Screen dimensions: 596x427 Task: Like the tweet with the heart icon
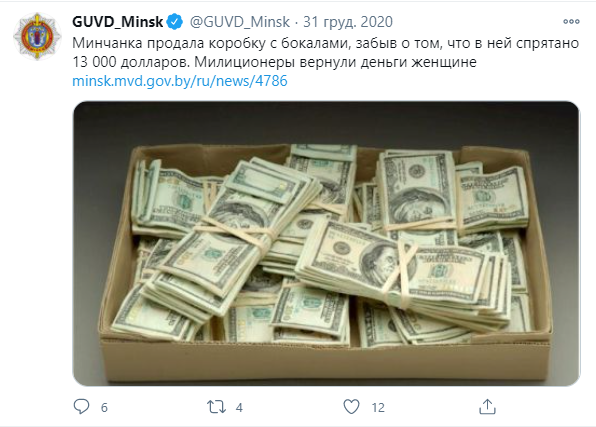tap(351, 406)
